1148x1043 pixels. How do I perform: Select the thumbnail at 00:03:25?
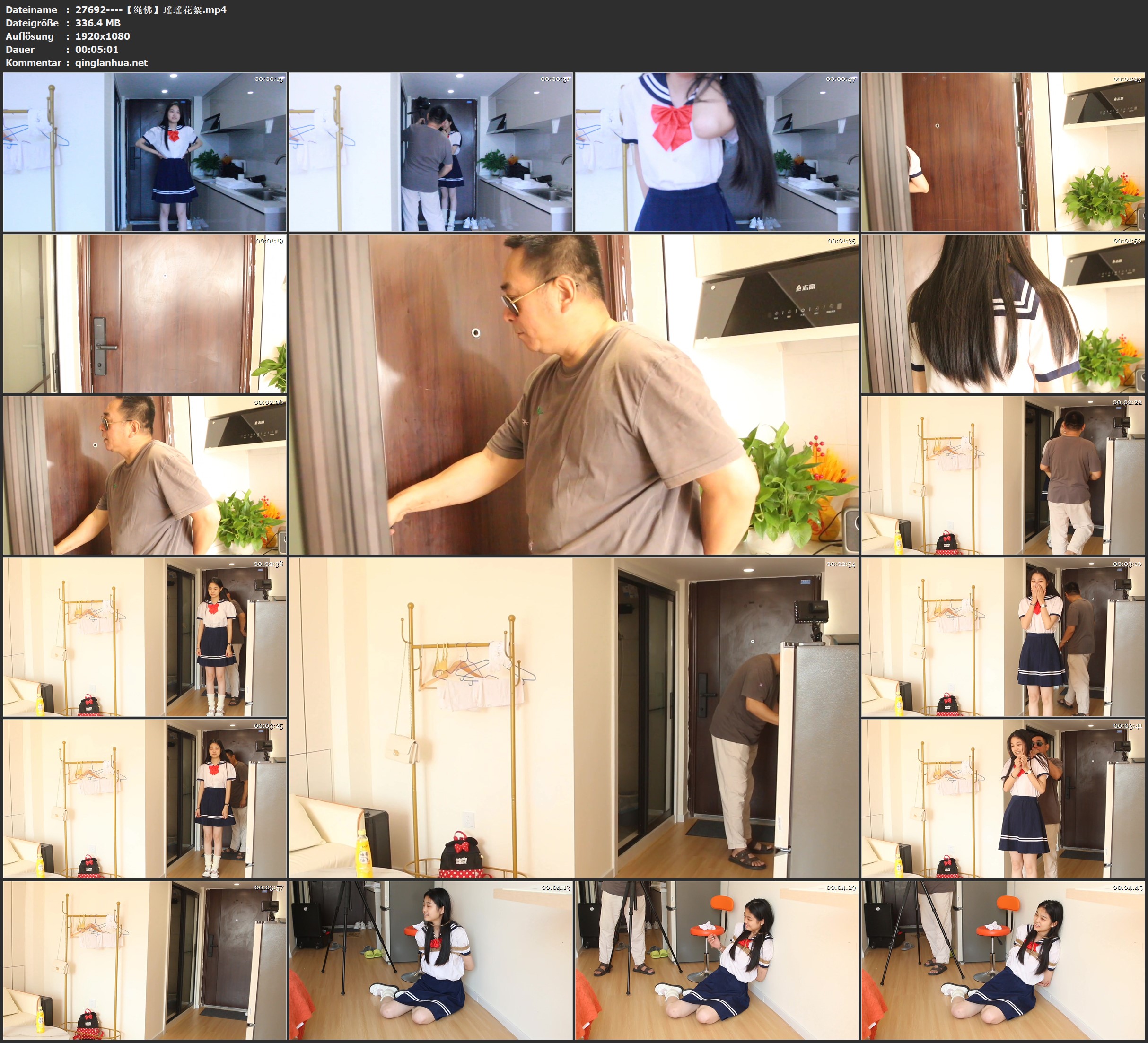(145, 799)
